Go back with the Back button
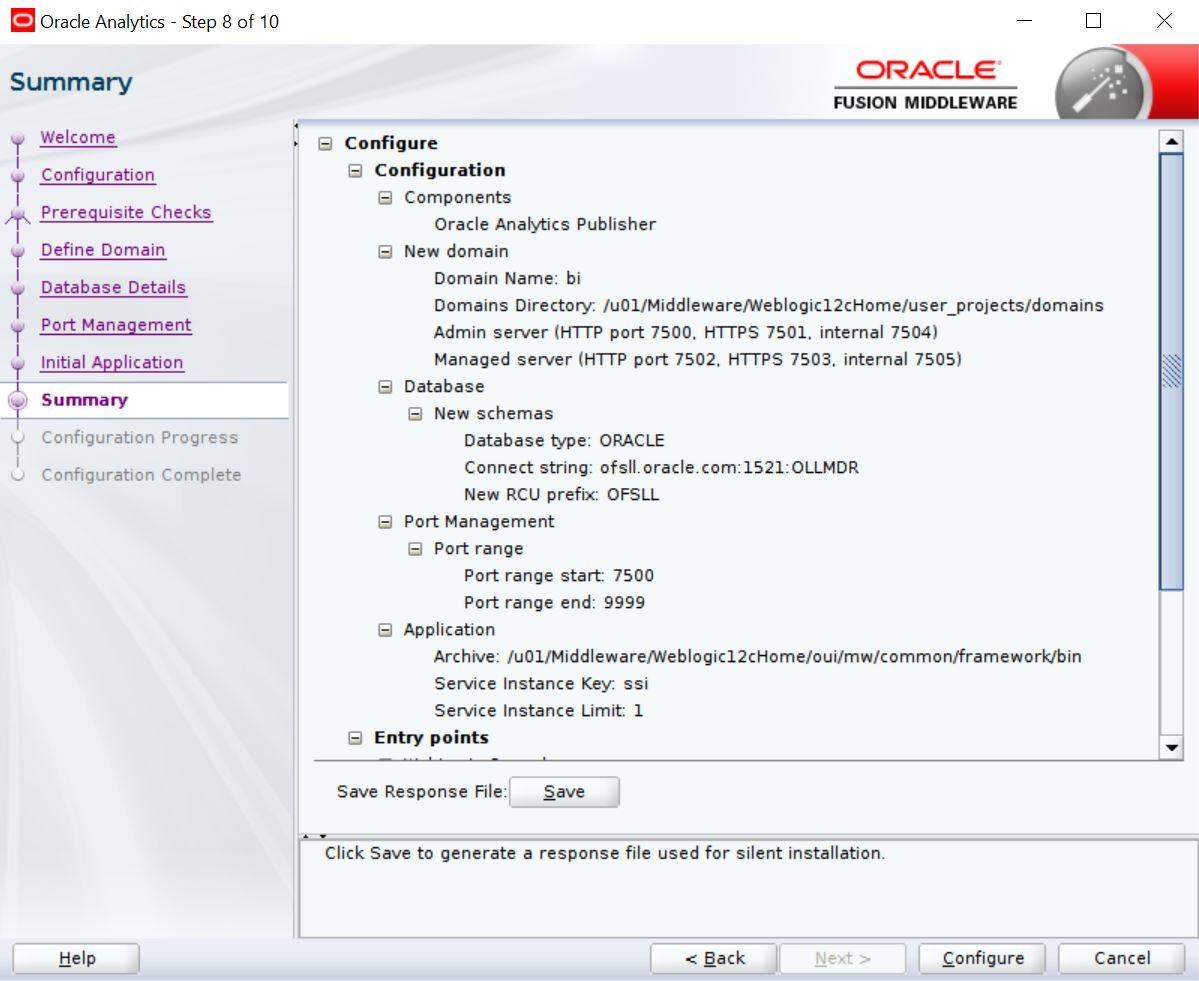Screen dimensions: 1199x981 tap(713, 959)
